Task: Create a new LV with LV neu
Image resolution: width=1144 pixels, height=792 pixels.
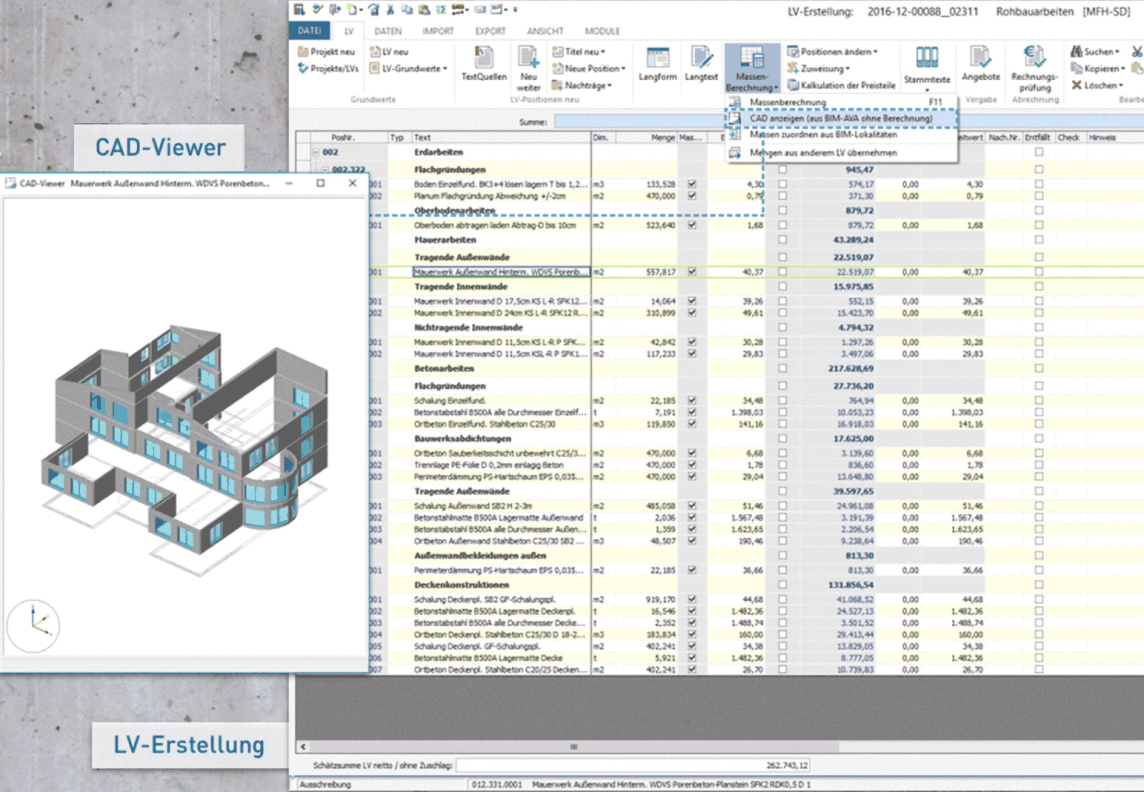Action: coord(389,52)
